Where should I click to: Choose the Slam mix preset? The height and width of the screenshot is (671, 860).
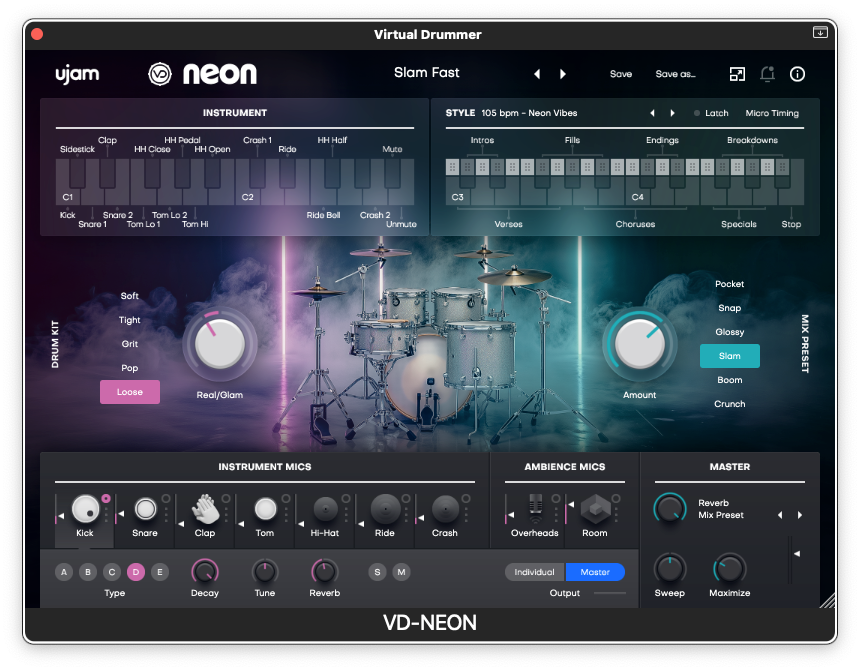pyautogui.click(x=730, y=356)
